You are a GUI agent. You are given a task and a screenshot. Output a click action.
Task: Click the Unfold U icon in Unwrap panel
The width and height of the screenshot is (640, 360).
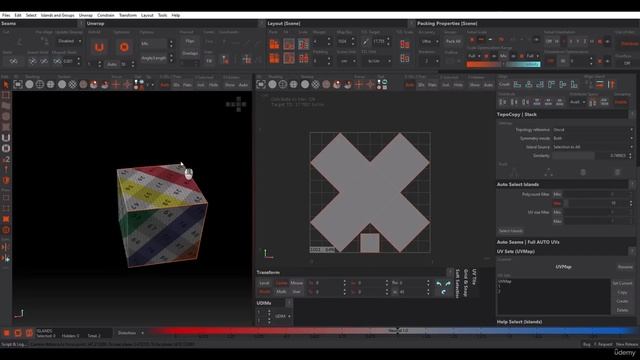click(99, 48)
